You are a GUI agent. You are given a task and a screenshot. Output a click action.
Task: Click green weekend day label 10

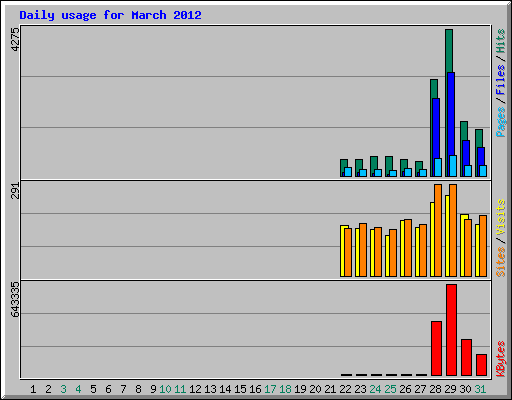165,389
